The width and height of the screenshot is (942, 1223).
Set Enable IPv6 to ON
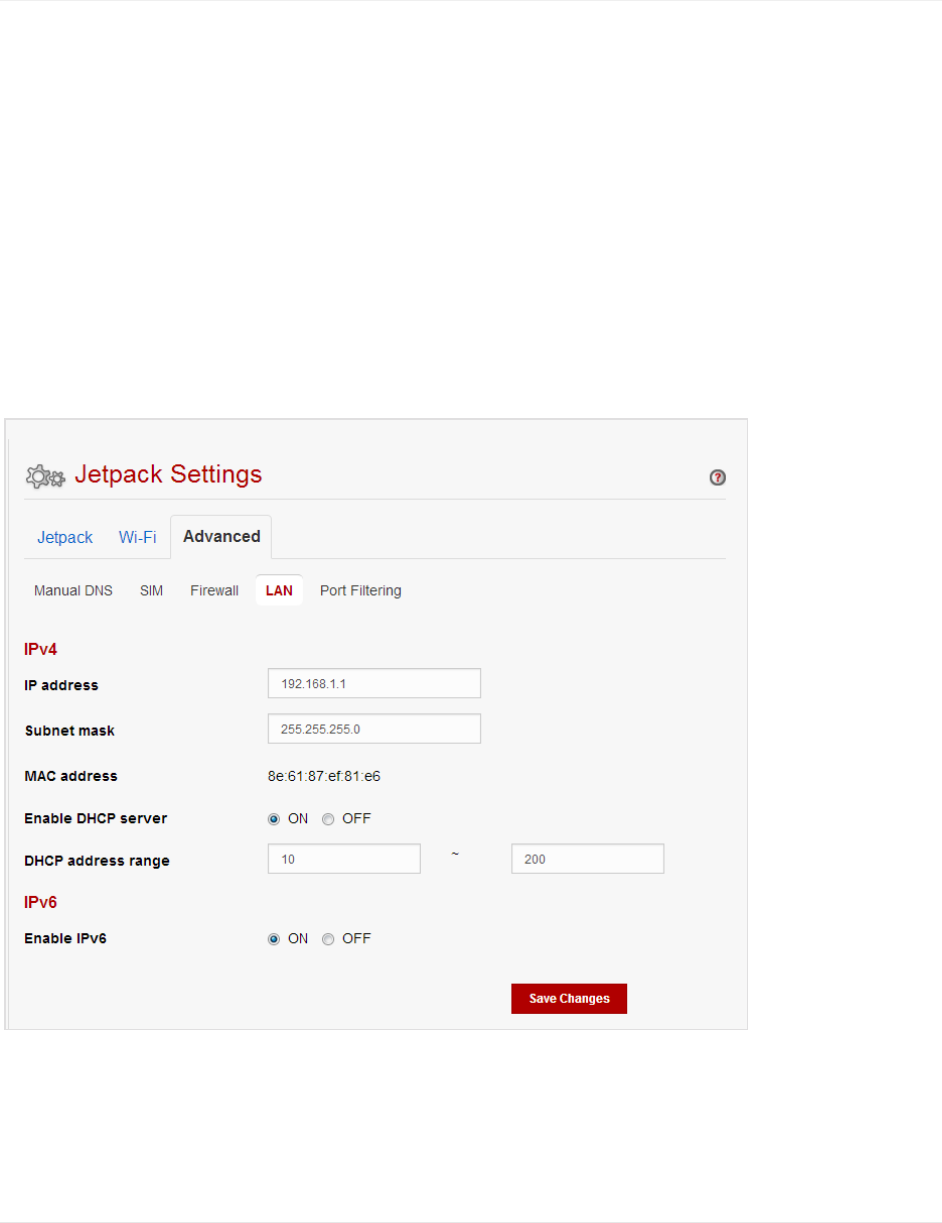pos(273,939)
